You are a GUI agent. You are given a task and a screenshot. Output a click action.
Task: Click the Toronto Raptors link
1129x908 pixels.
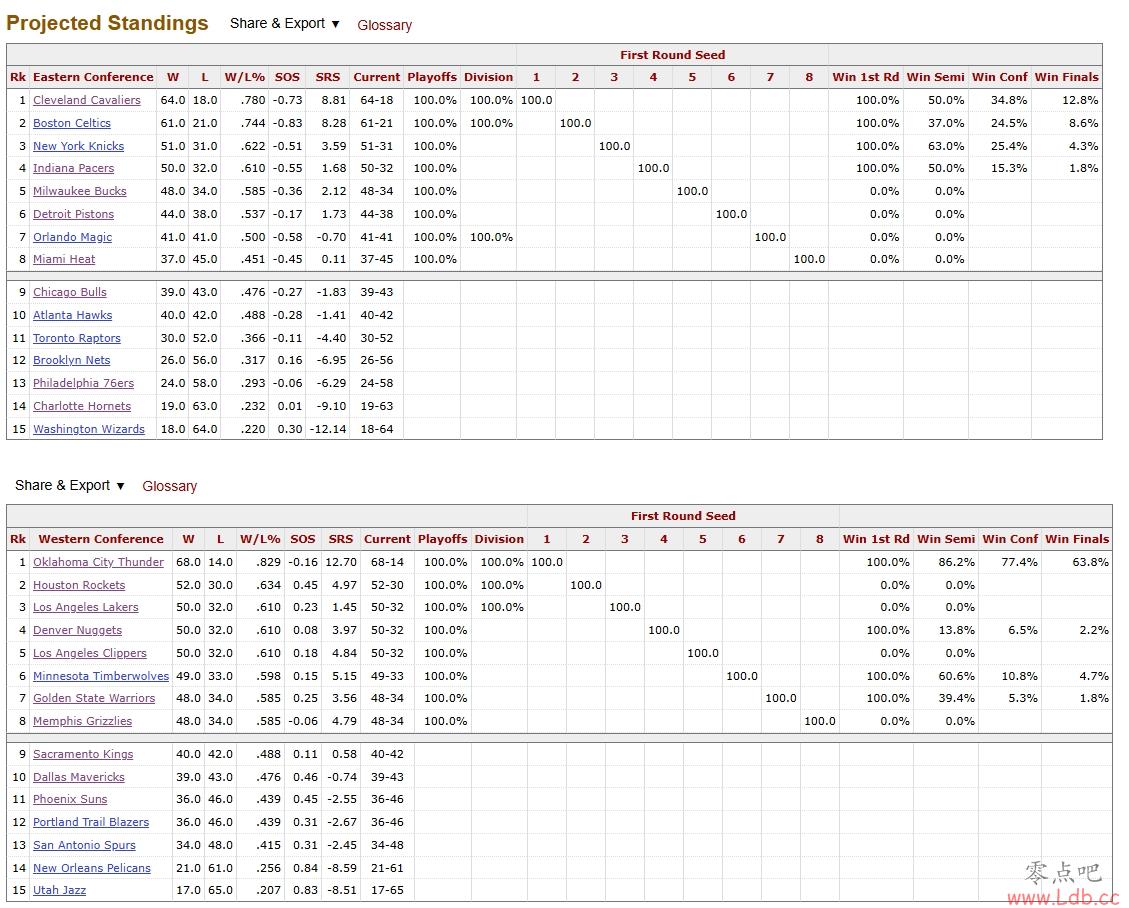(77, 338)
